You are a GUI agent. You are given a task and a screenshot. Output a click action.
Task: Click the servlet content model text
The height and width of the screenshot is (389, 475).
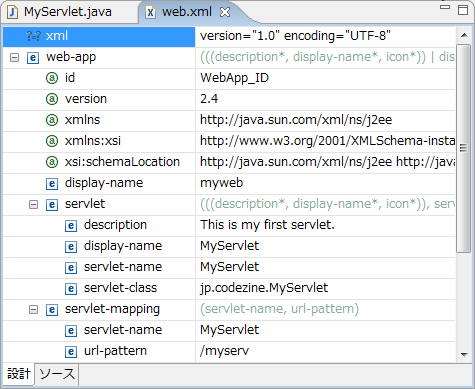tap(327, 204)
